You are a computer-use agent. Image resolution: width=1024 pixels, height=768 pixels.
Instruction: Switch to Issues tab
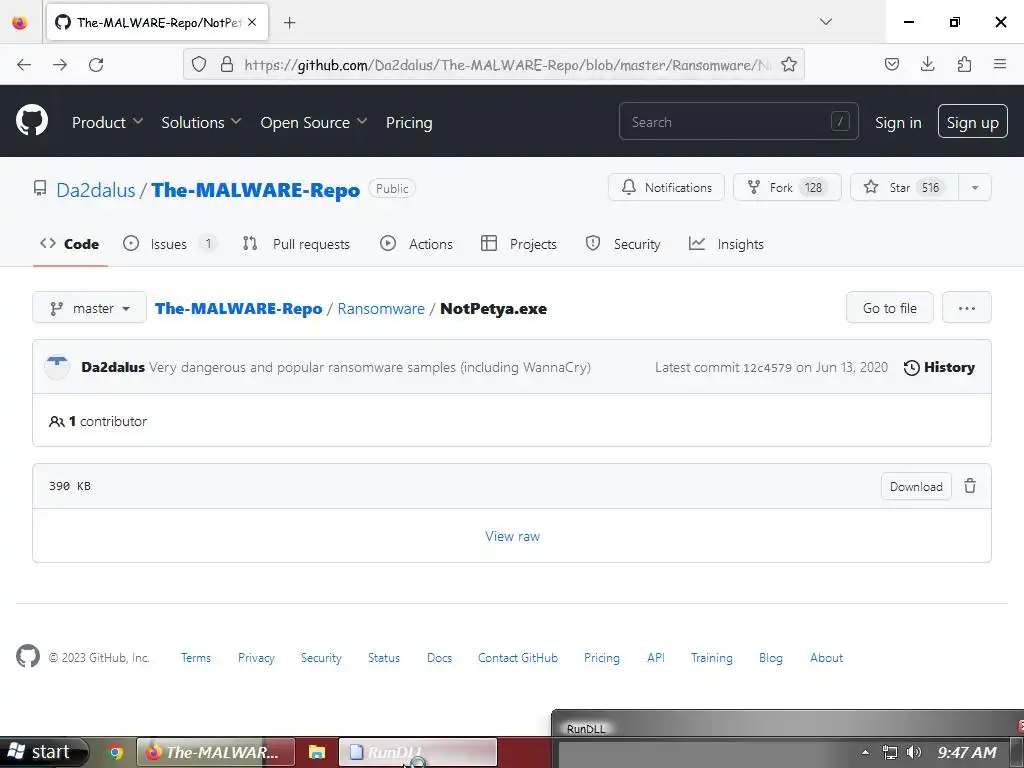click(x=170, y=244)
